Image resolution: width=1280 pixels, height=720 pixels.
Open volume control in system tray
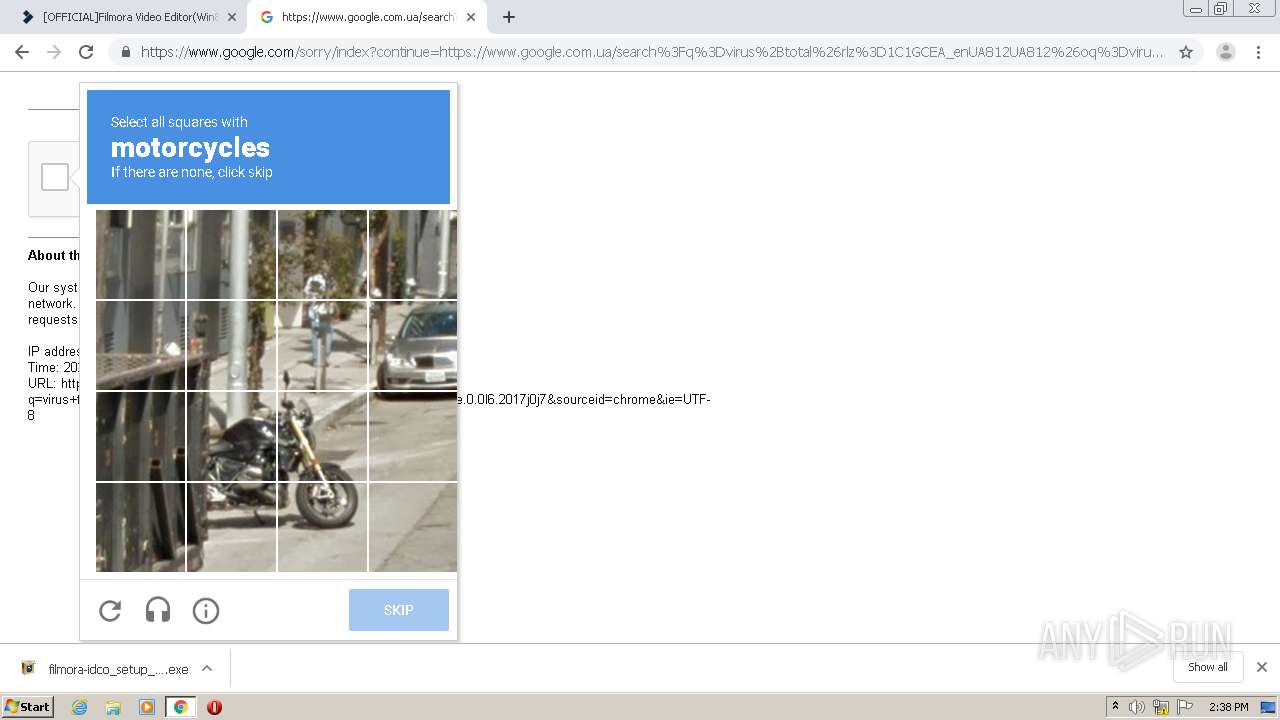click(1137, 707)
